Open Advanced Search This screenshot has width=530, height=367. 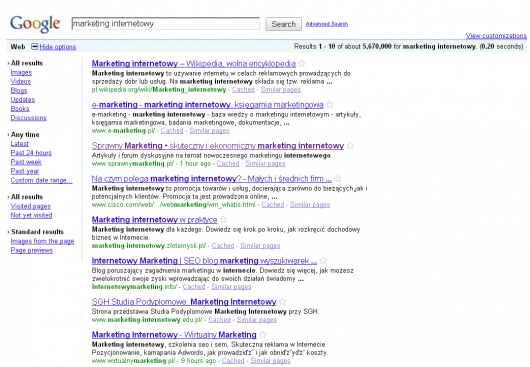click(x=327, y=24)
